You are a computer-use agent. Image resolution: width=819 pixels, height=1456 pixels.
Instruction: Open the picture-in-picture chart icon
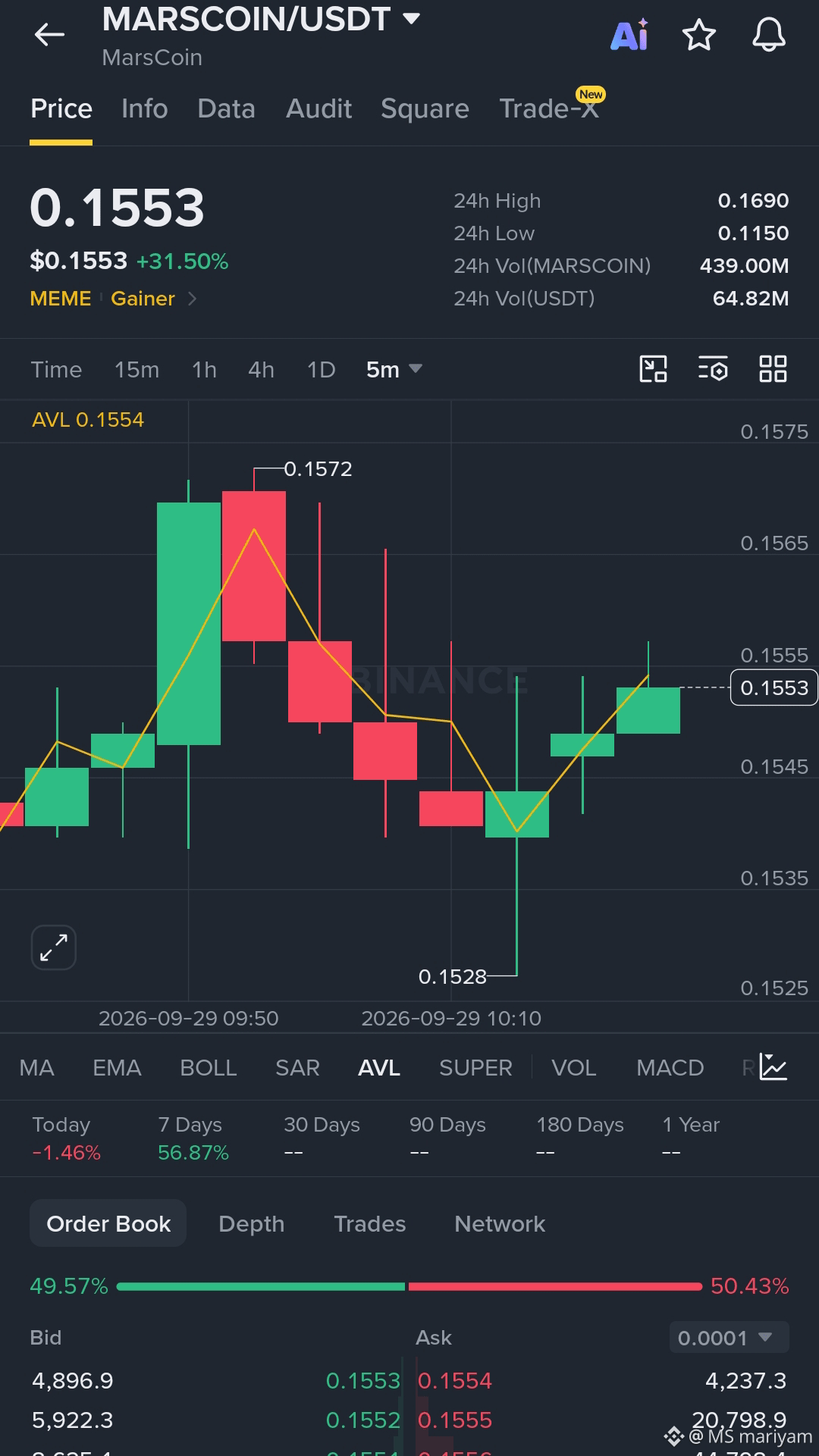coord(653,369)
